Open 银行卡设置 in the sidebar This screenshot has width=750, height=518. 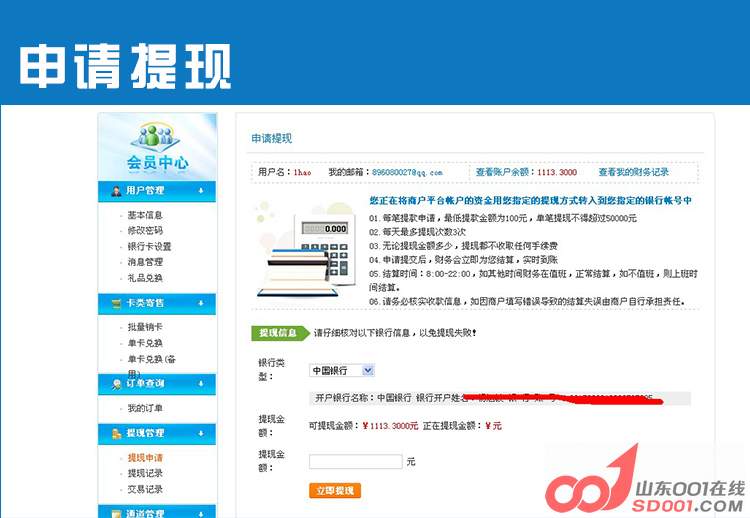(149, 246)
